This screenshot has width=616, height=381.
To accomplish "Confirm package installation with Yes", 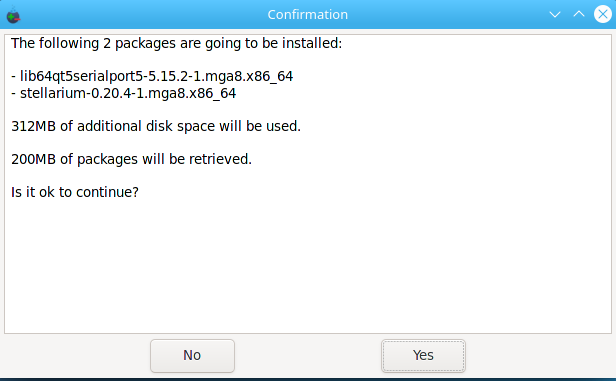I will pos(423,355).
